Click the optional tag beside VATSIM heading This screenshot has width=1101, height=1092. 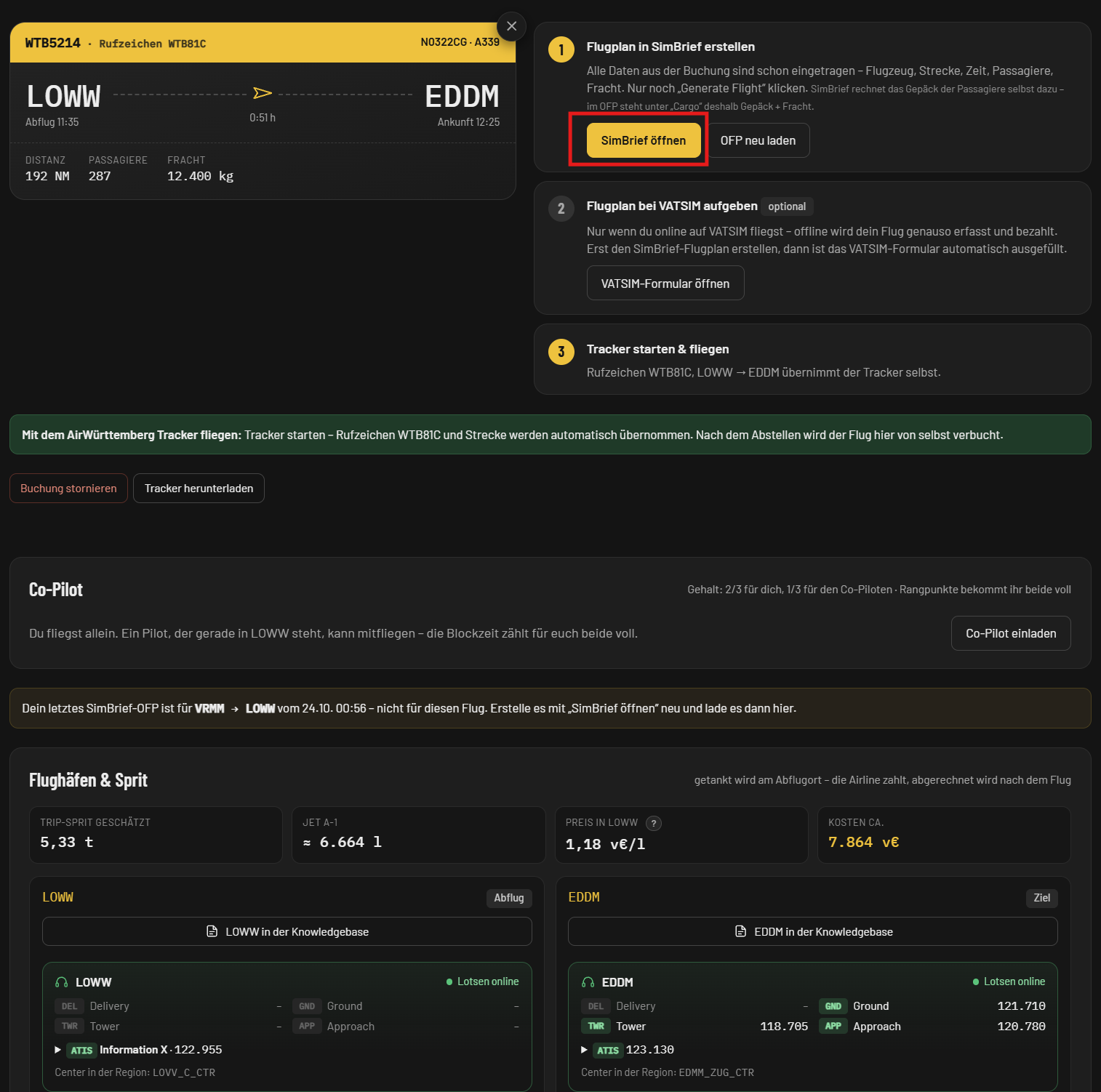pyautogui.click(x=787, y=206)
